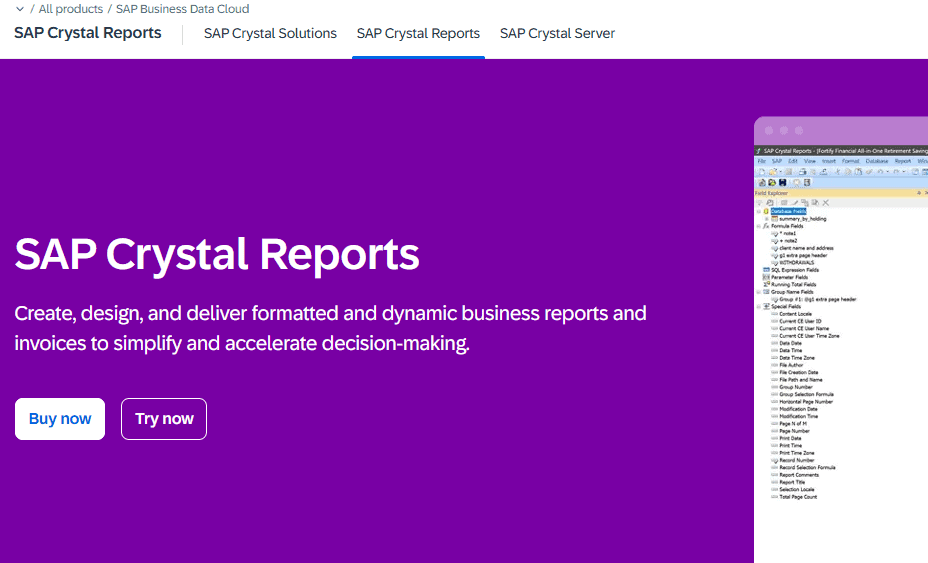
Task: Open the SAP Crystal Server tab
Action: click(x=557, y=33)
